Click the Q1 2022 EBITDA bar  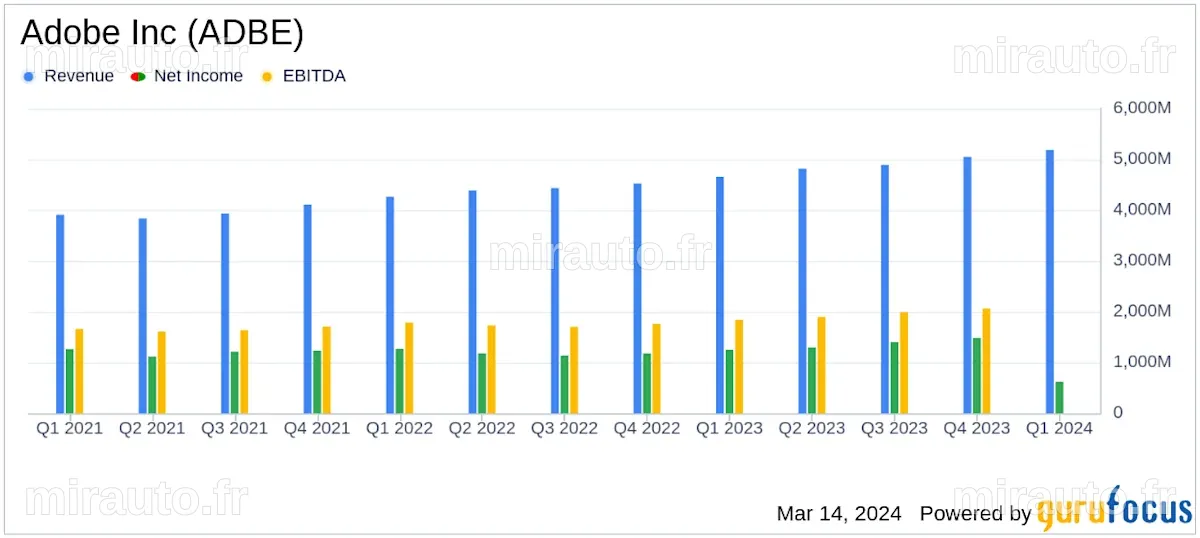(x=409, y=368)
